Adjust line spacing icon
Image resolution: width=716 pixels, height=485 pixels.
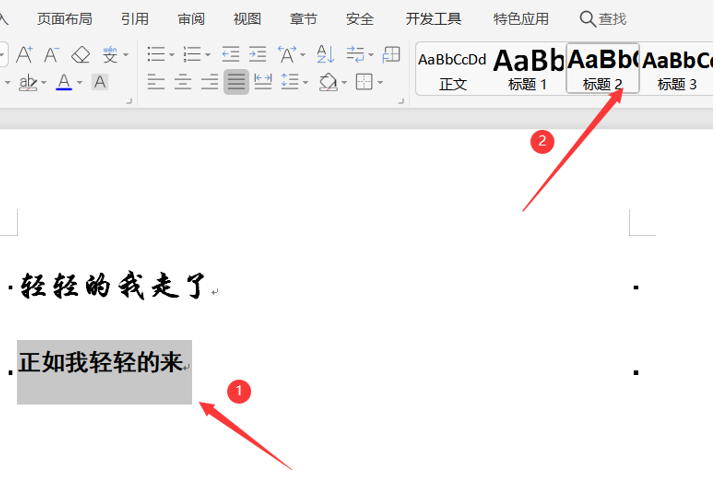pos(290,82)
